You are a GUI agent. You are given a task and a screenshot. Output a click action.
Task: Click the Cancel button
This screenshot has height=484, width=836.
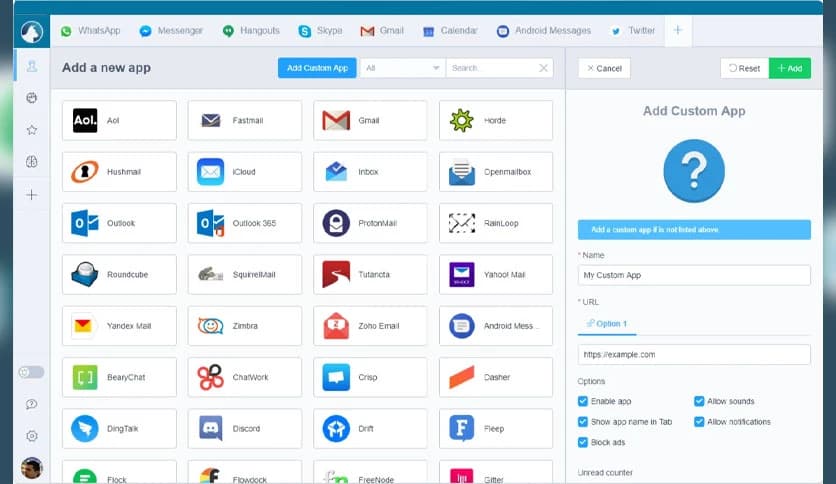pyautogui.click(x=605, y=68)
